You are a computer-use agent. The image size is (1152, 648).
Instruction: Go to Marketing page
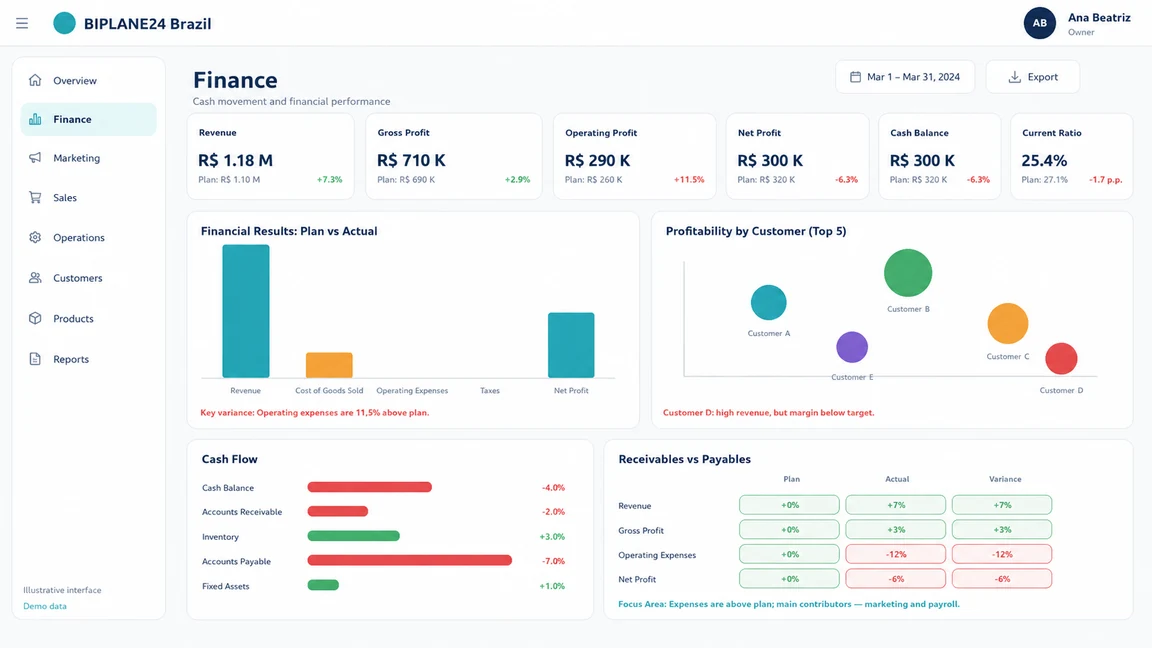[88, 158]
